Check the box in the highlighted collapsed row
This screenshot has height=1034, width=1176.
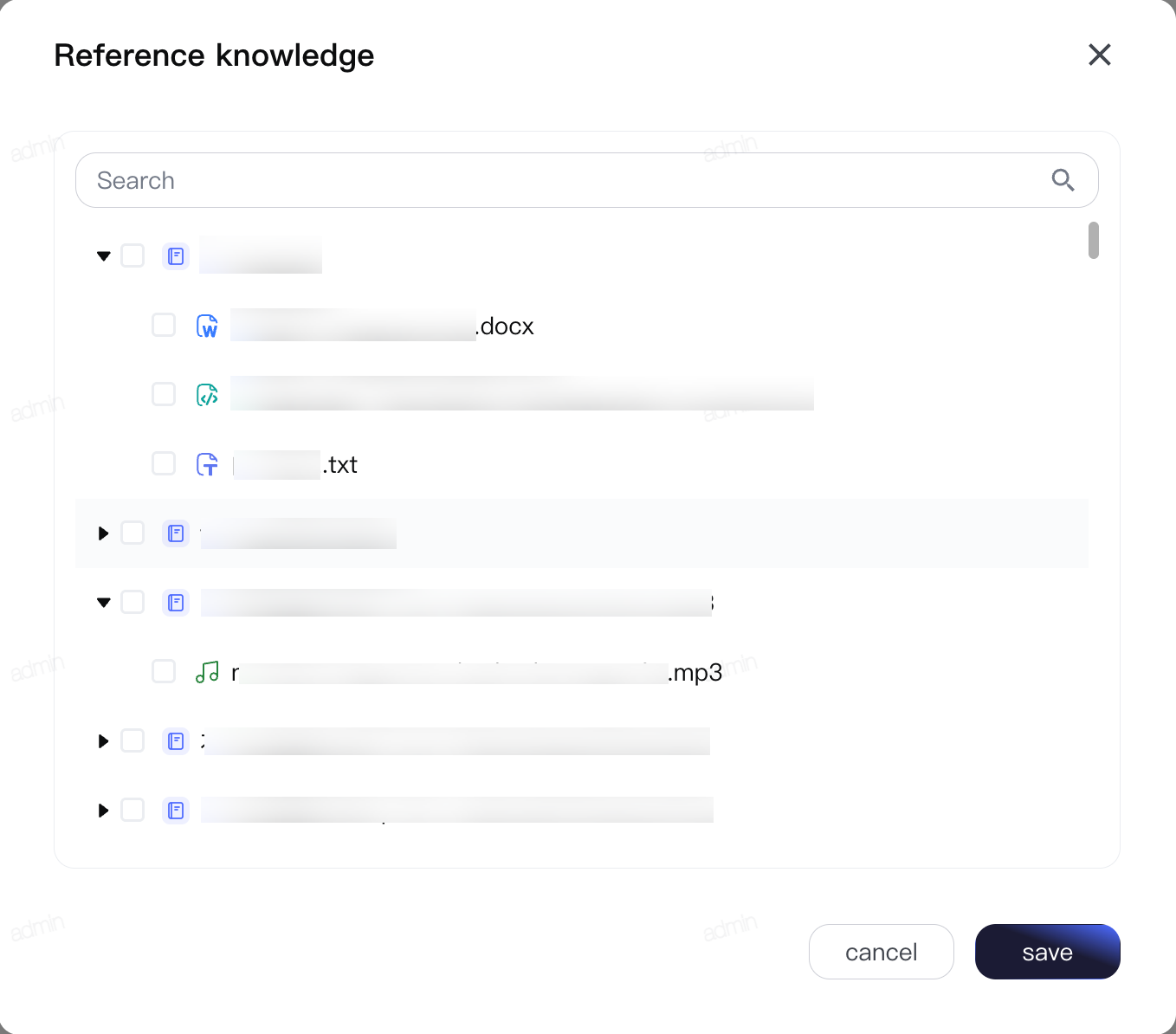(x=132, y=533)
